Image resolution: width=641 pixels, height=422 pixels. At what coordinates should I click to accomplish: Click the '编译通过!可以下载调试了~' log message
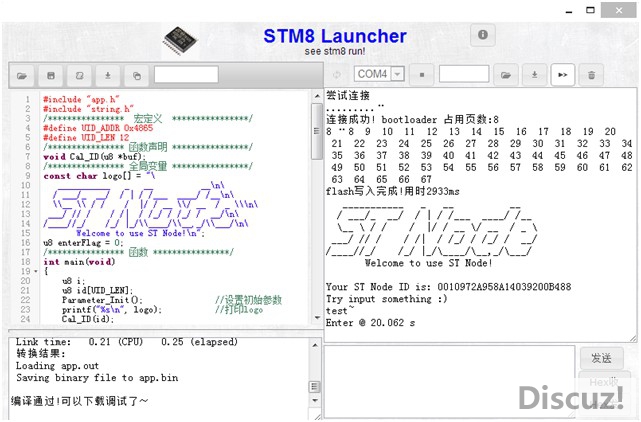coord(79,401)
